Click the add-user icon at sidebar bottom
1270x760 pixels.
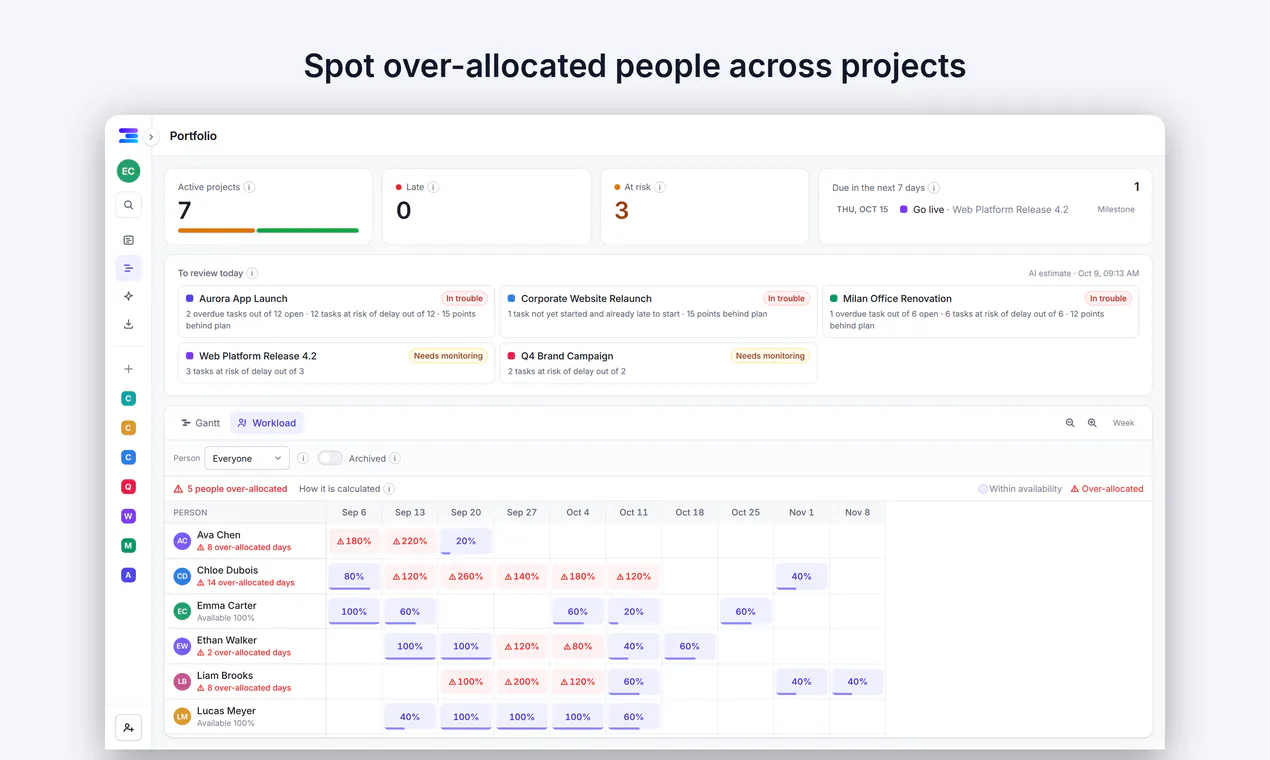tap(128, 727)
